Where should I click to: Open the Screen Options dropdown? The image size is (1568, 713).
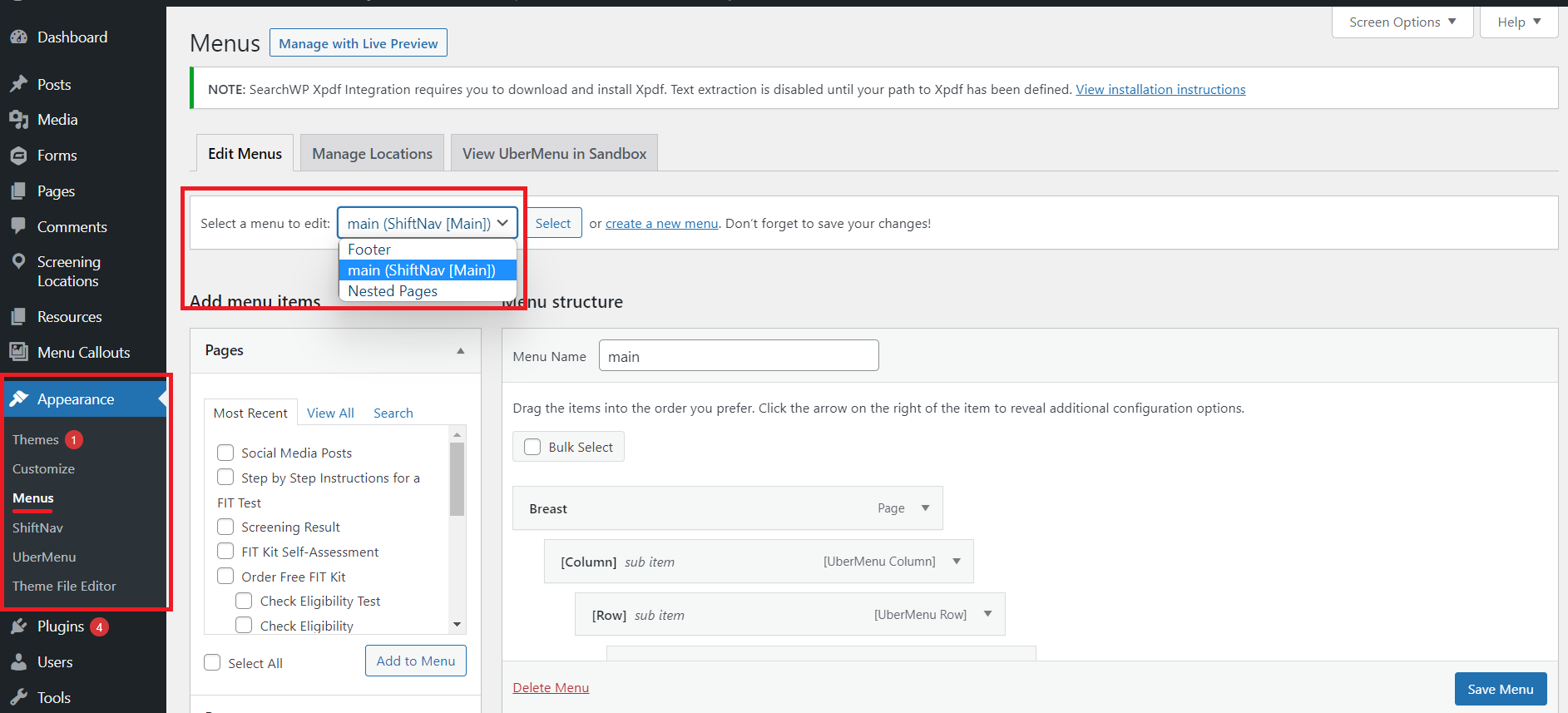tap(1402, 22)
